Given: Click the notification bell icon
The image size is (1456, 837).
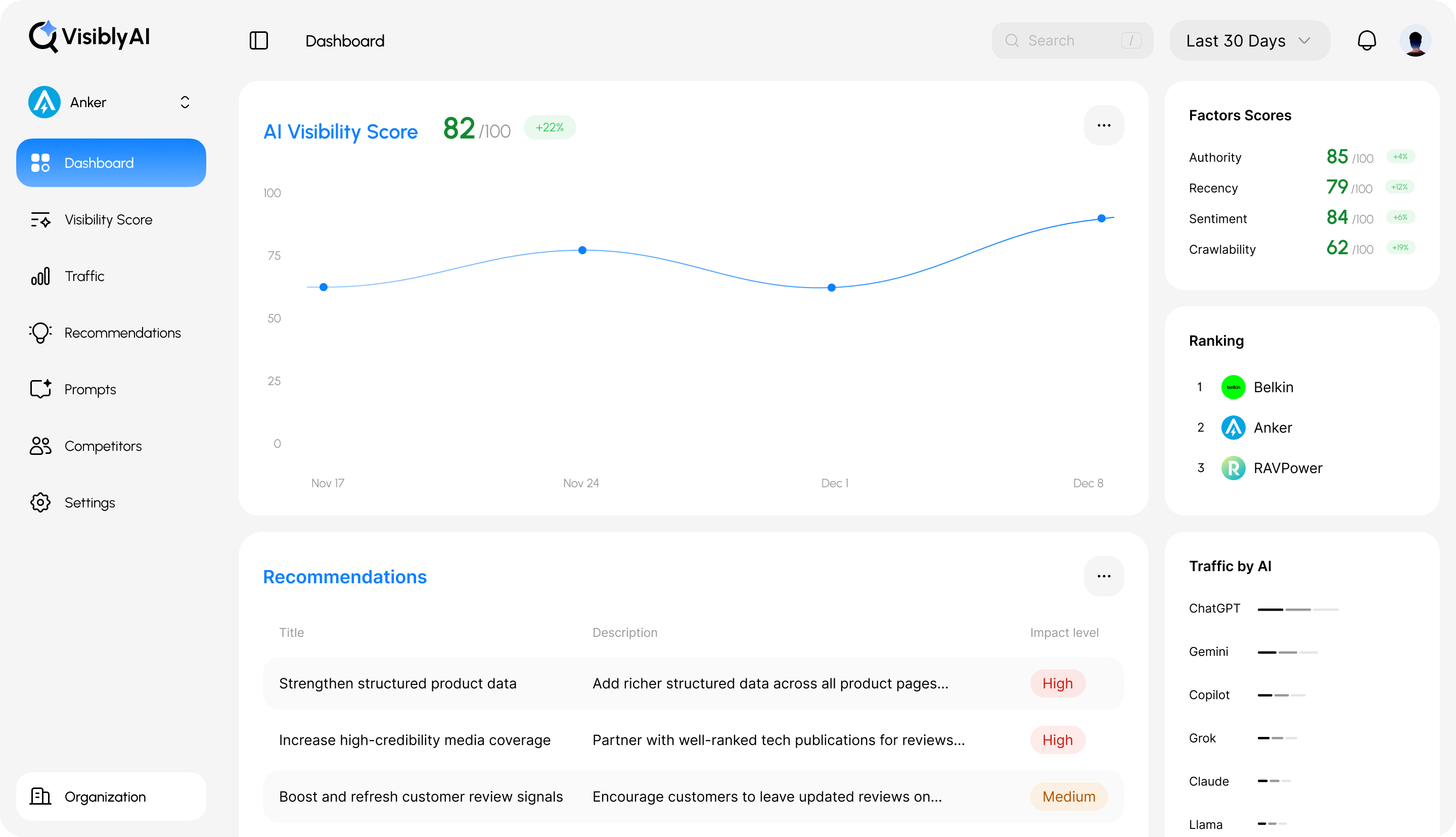Looking at the screenshot, I should 1368,40.
